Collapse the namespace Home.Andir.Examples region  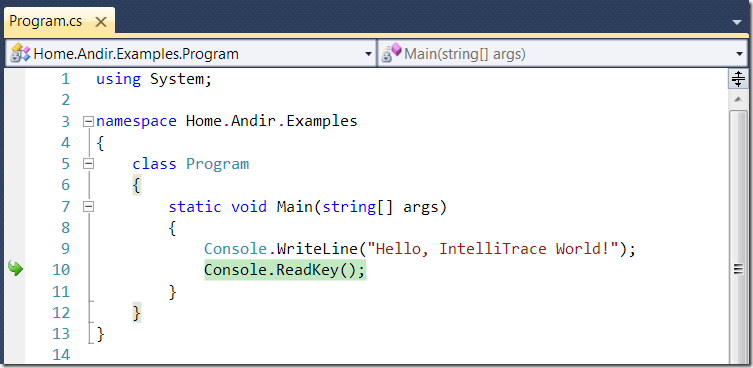point(88,122)
